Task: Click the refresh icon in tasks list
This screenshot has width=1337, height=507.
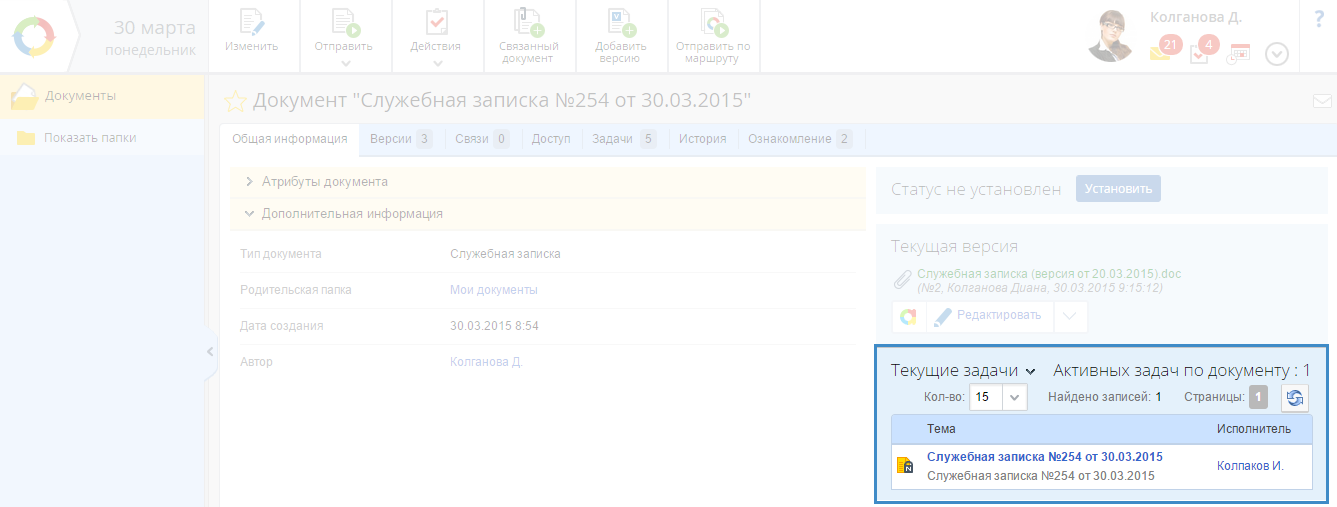Action: tap(1295, 398)
